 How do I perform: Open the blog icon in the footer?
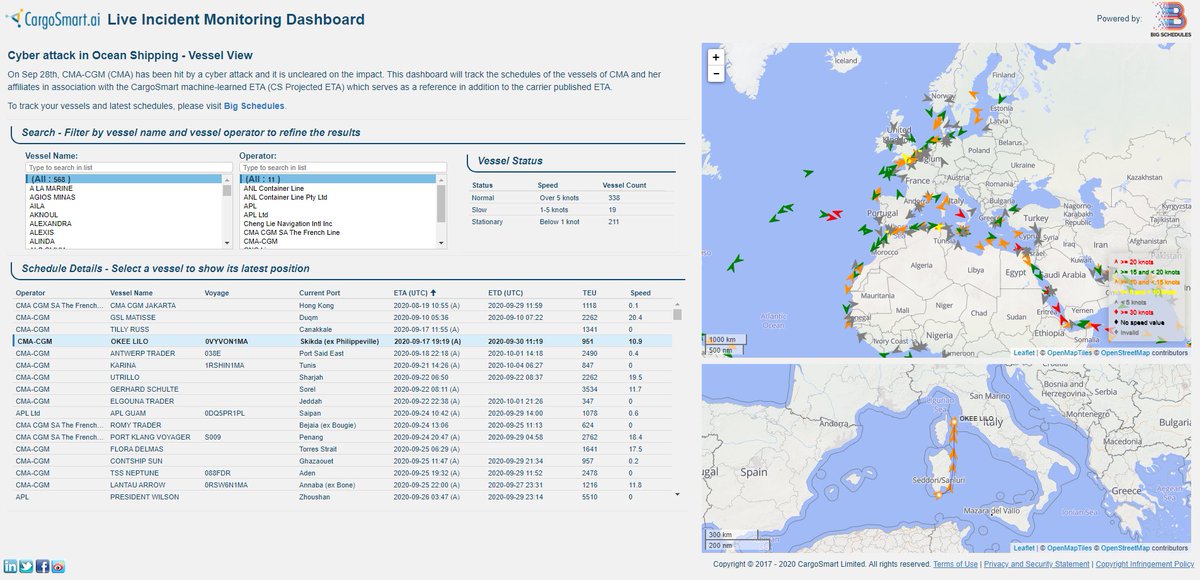coord(58,566)
